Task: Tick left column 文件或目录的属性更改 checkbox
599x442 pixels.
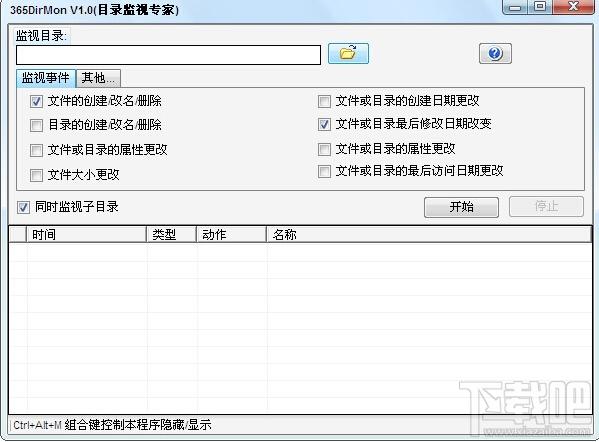Action: point(36,151)
